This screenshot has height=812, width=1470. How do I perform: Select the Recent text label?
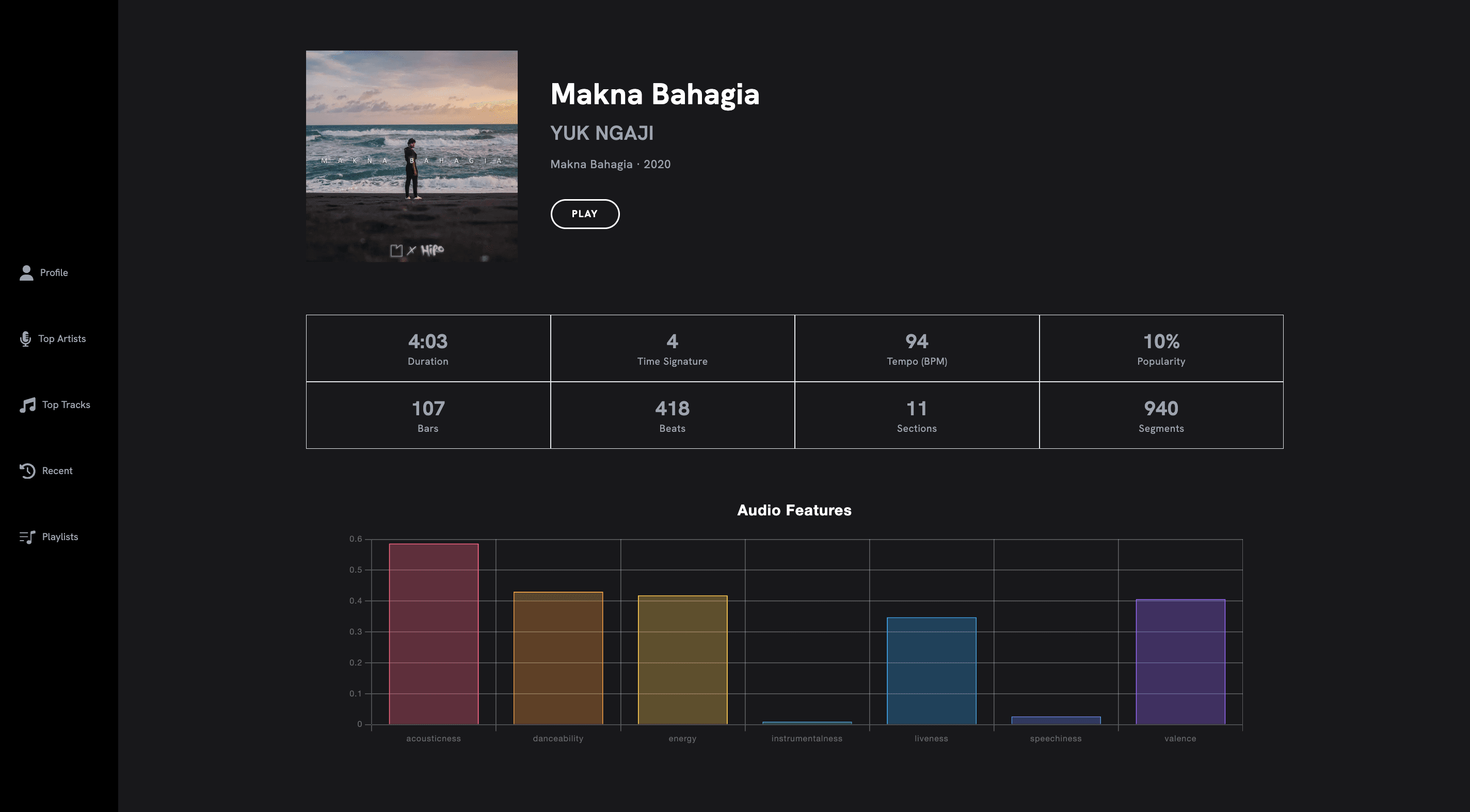tap(57, 471)
